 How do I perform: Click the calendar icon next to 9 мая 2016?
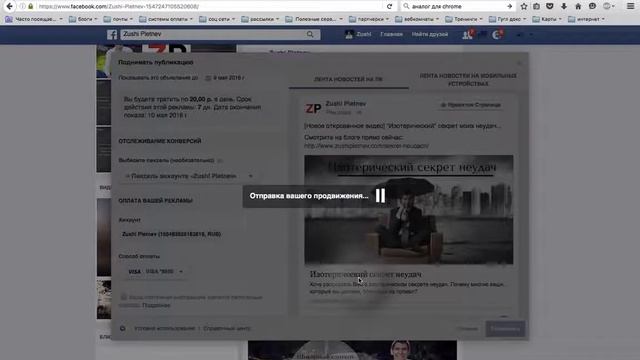(x=208, y=78)
